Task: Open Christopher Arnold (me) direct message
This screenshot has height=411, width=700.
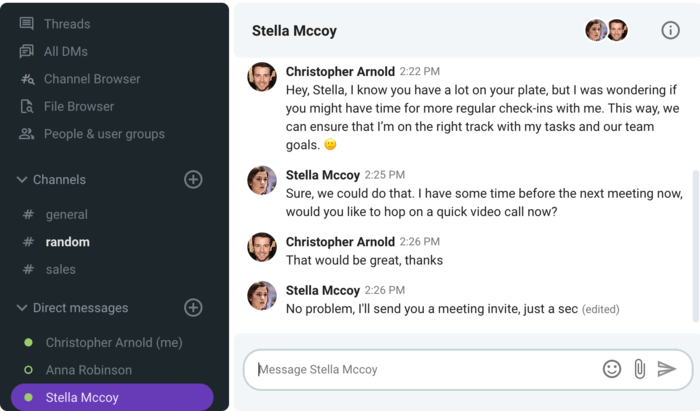Action: [113, 342]
